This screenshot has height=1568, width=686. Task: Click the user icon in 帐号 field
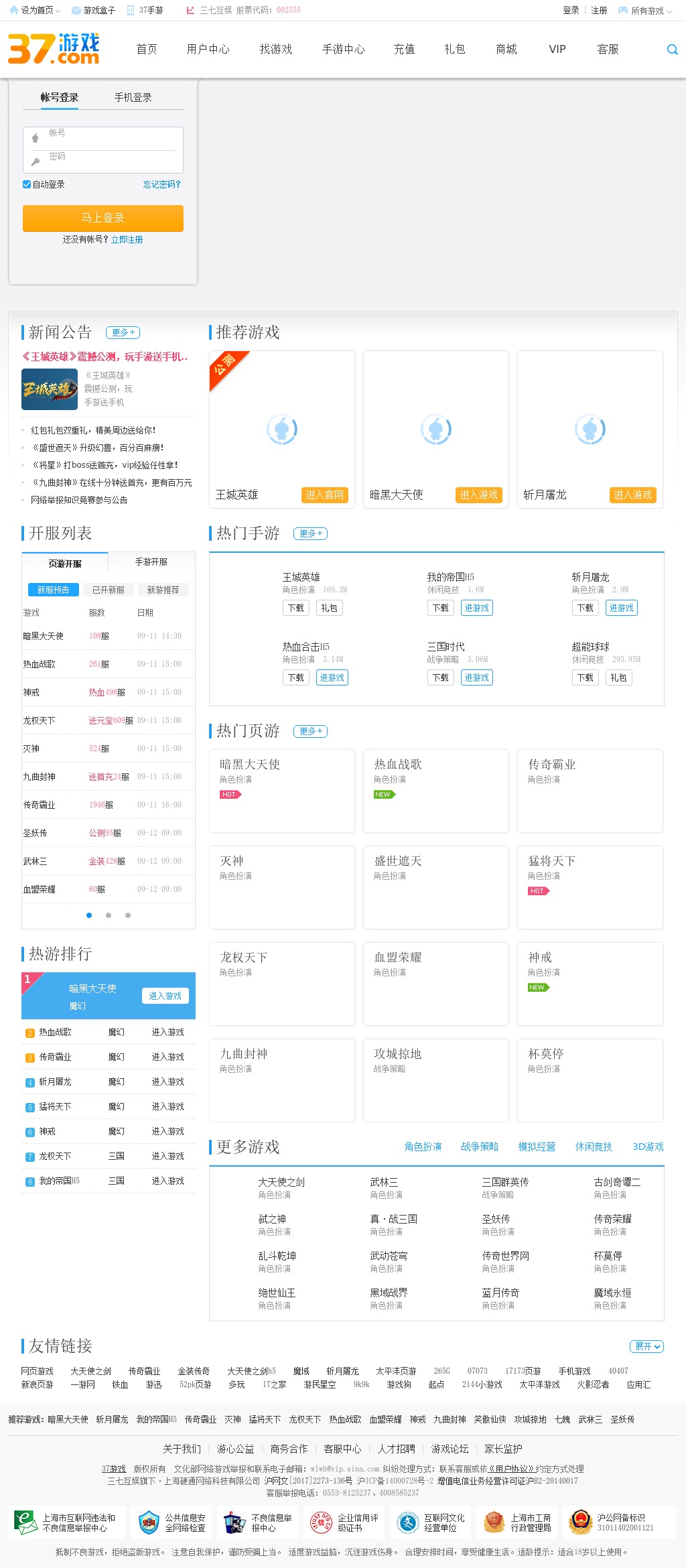35,138
